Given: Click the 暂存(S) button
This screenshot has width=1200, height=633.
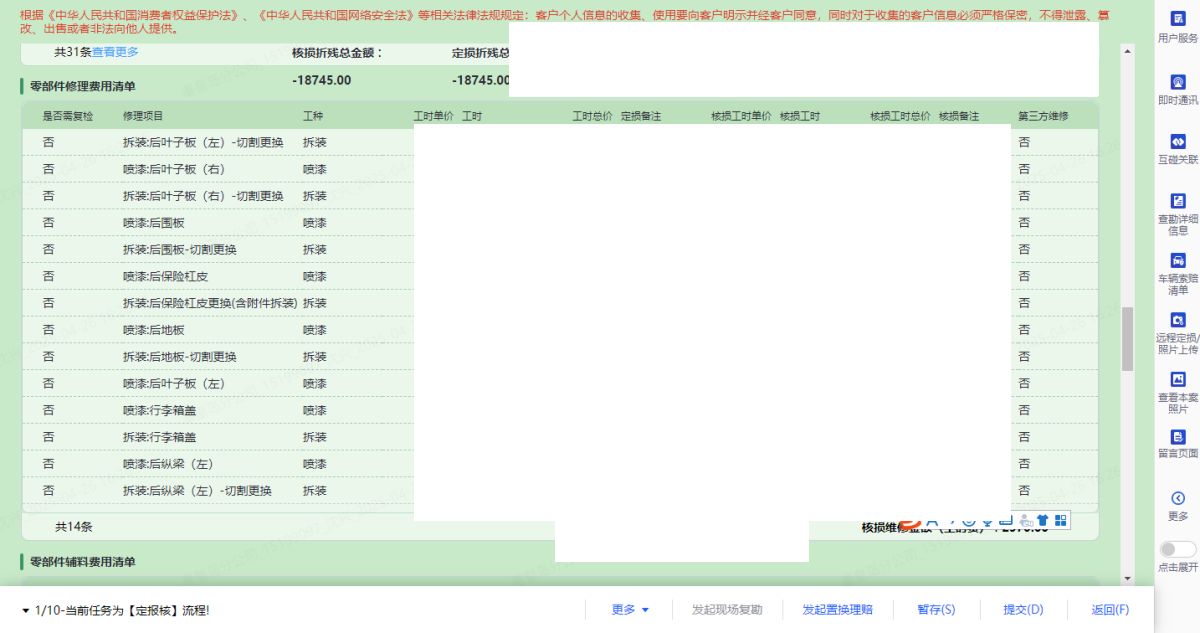Looking at the screenshot, I should tap(936, 610).
